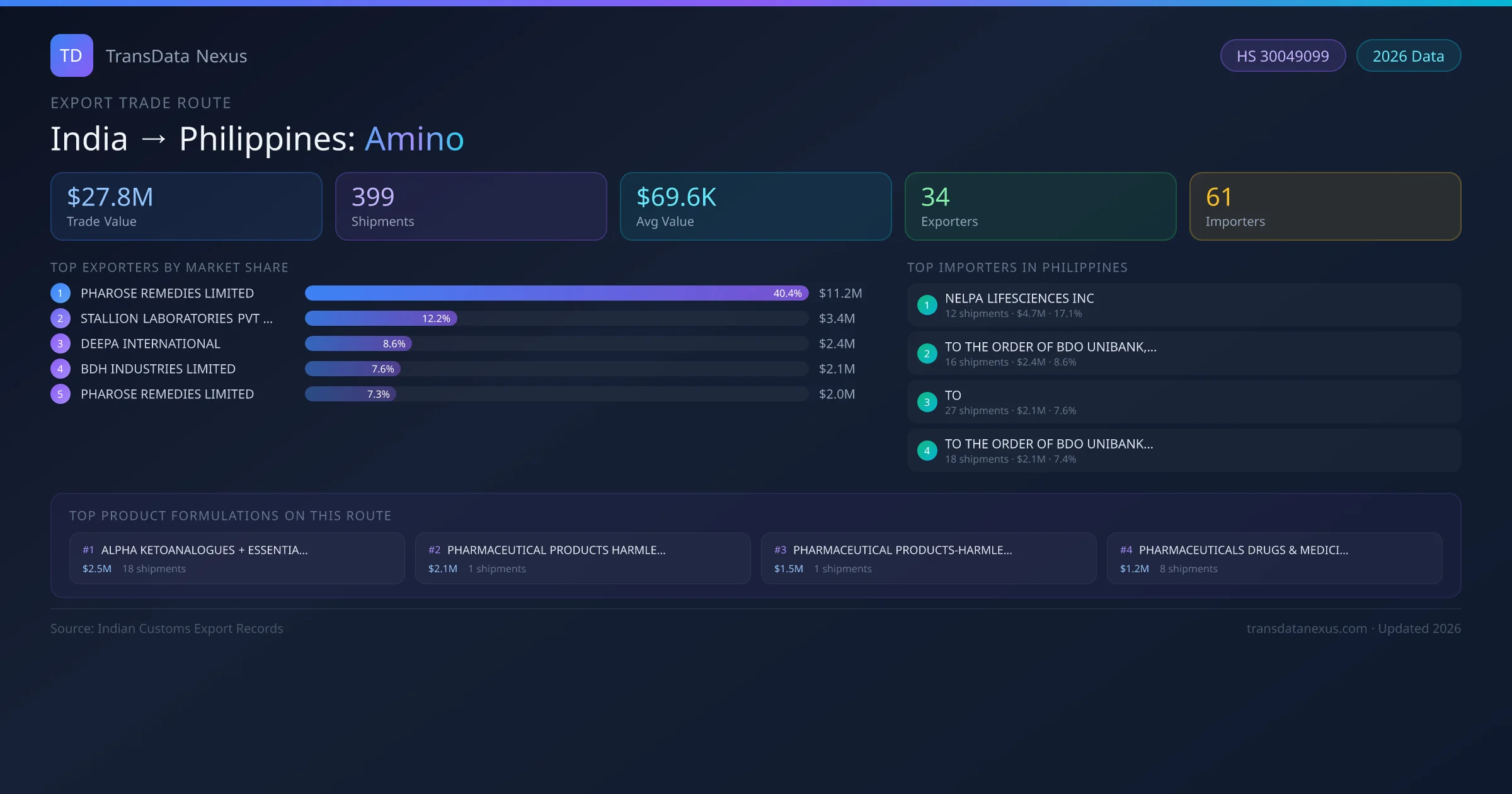Click rank 5 exporter badge

[60, 394]
